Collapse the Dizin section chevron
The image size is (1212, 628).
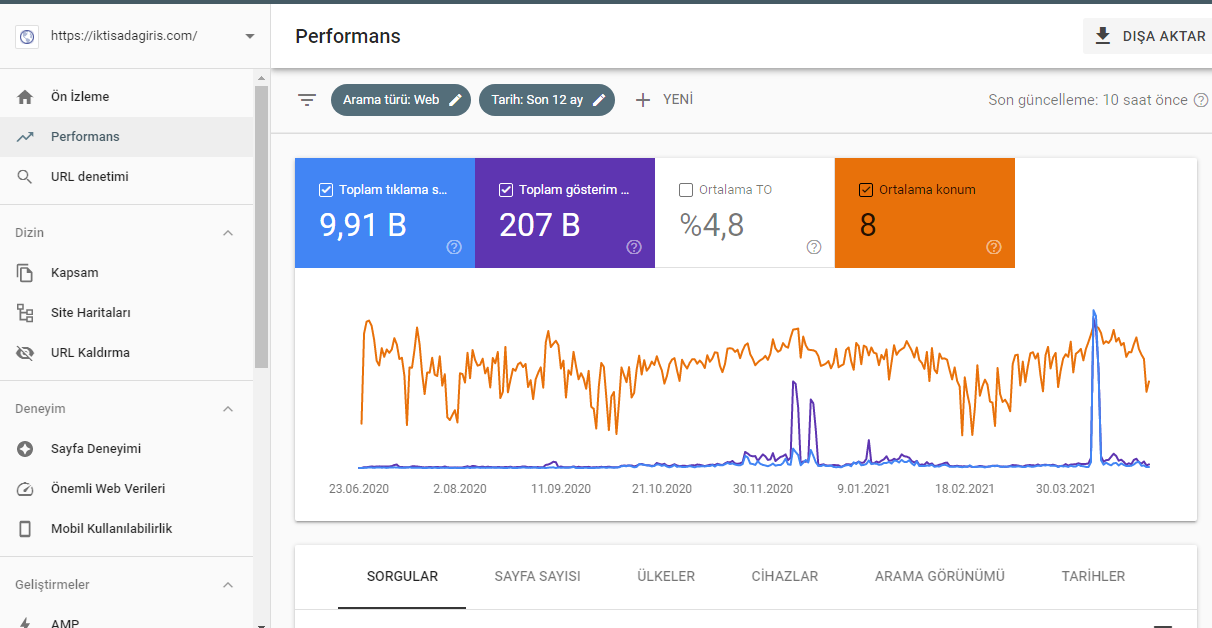pyautogui.click(x=227, y=233)
